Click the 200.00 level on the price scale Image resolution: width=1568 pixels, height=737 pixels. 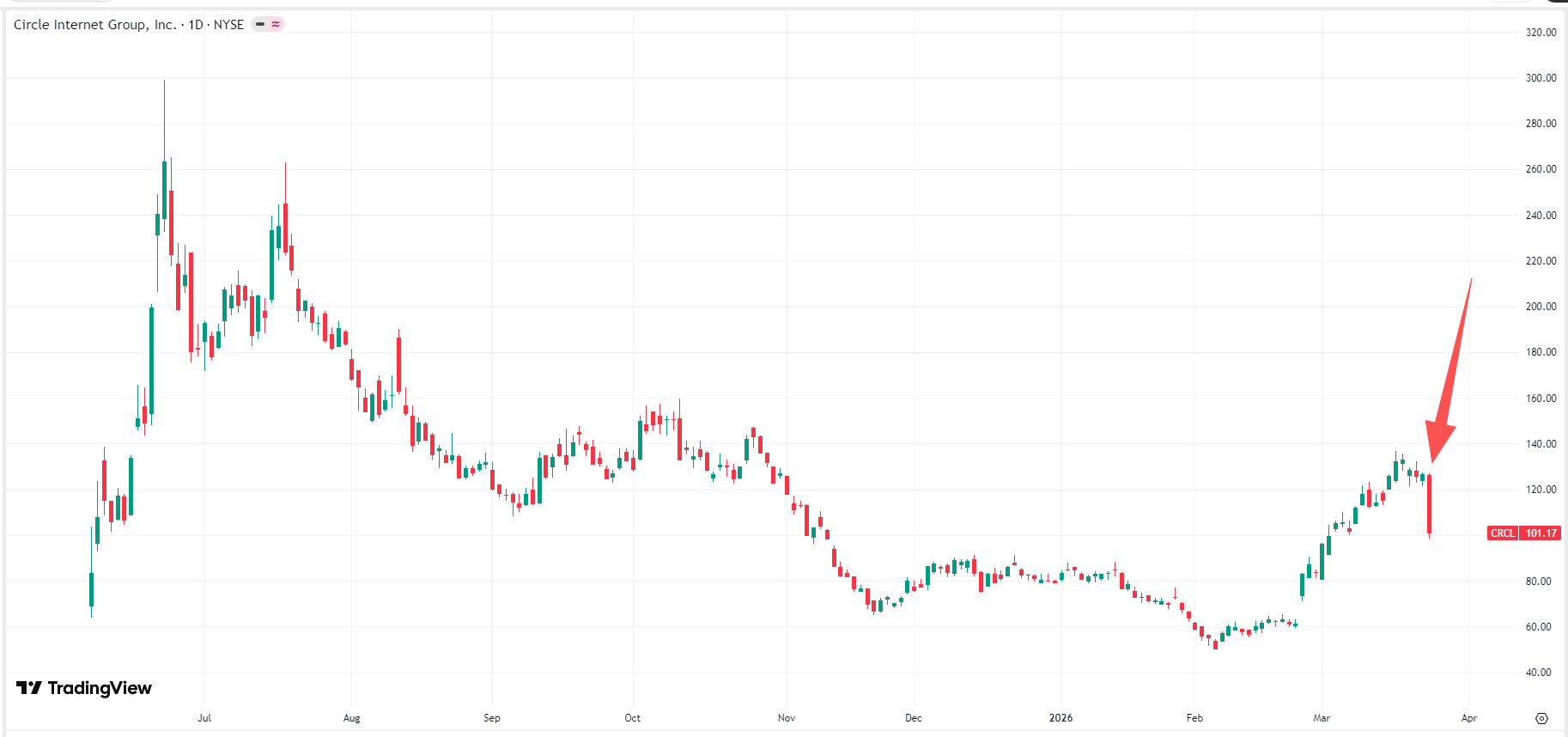tap(1541, 307)
